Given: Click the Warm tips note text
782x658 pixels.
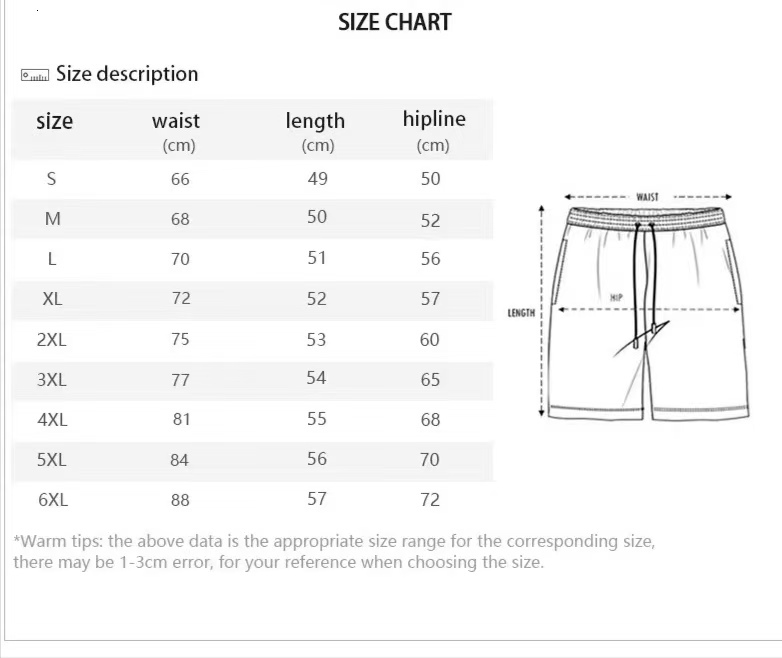Looking at the screenshot, I should pyautogui.click(x=334, y=551).
